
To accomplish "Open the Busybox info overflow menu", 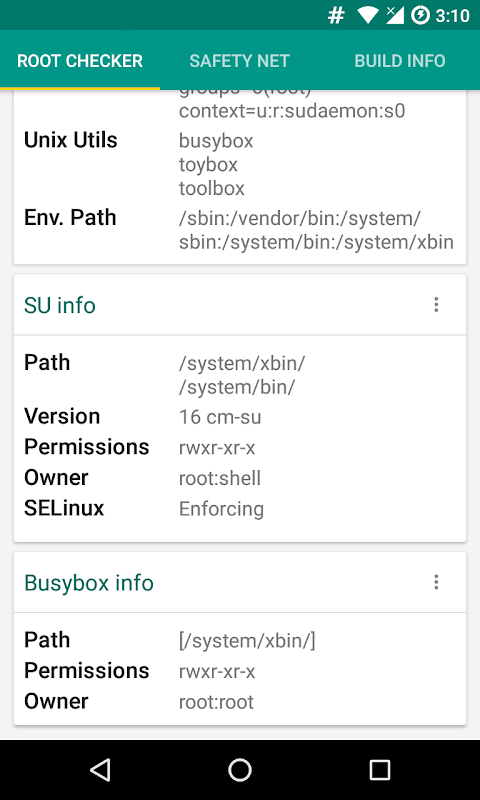I will click(x=436, y=582).
